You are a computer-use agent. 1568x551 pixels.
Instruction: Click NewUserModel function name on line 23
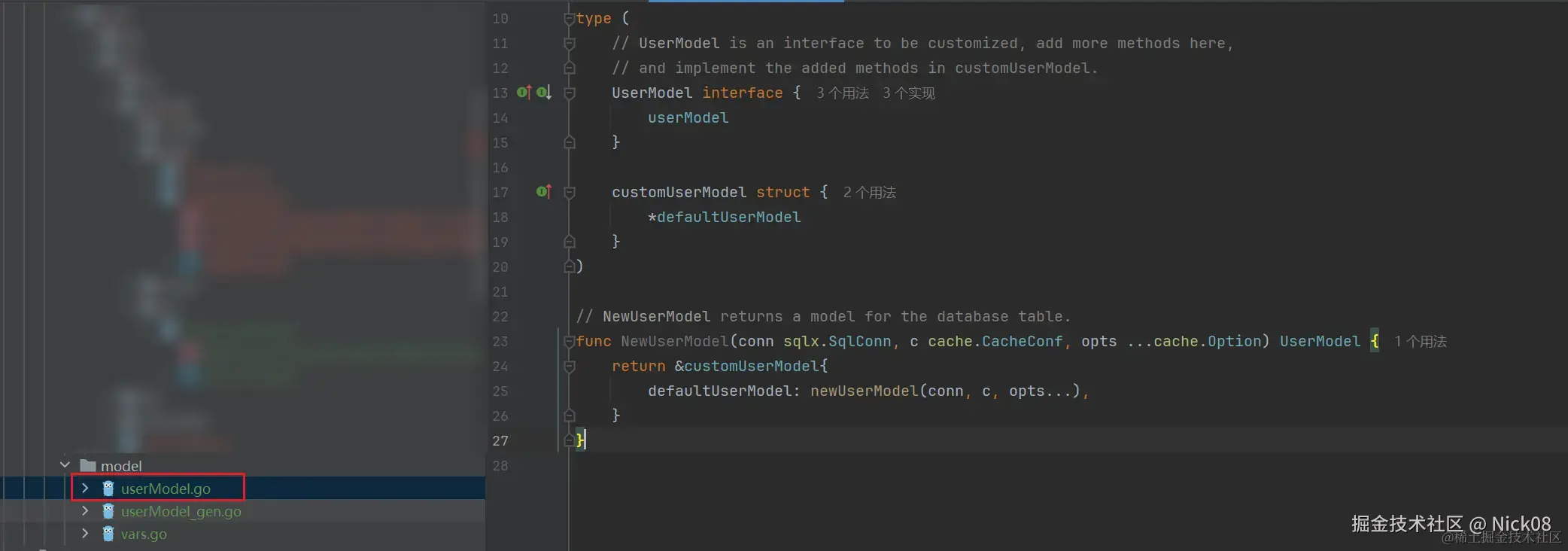[675, 341]
